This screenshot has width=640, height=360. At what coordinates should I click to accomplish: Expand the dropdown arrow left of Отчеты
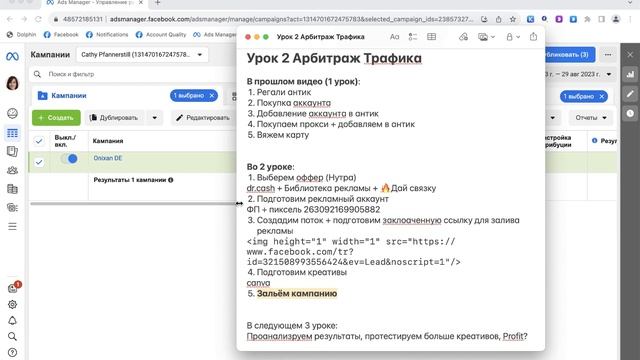click(x=552, y=118)
